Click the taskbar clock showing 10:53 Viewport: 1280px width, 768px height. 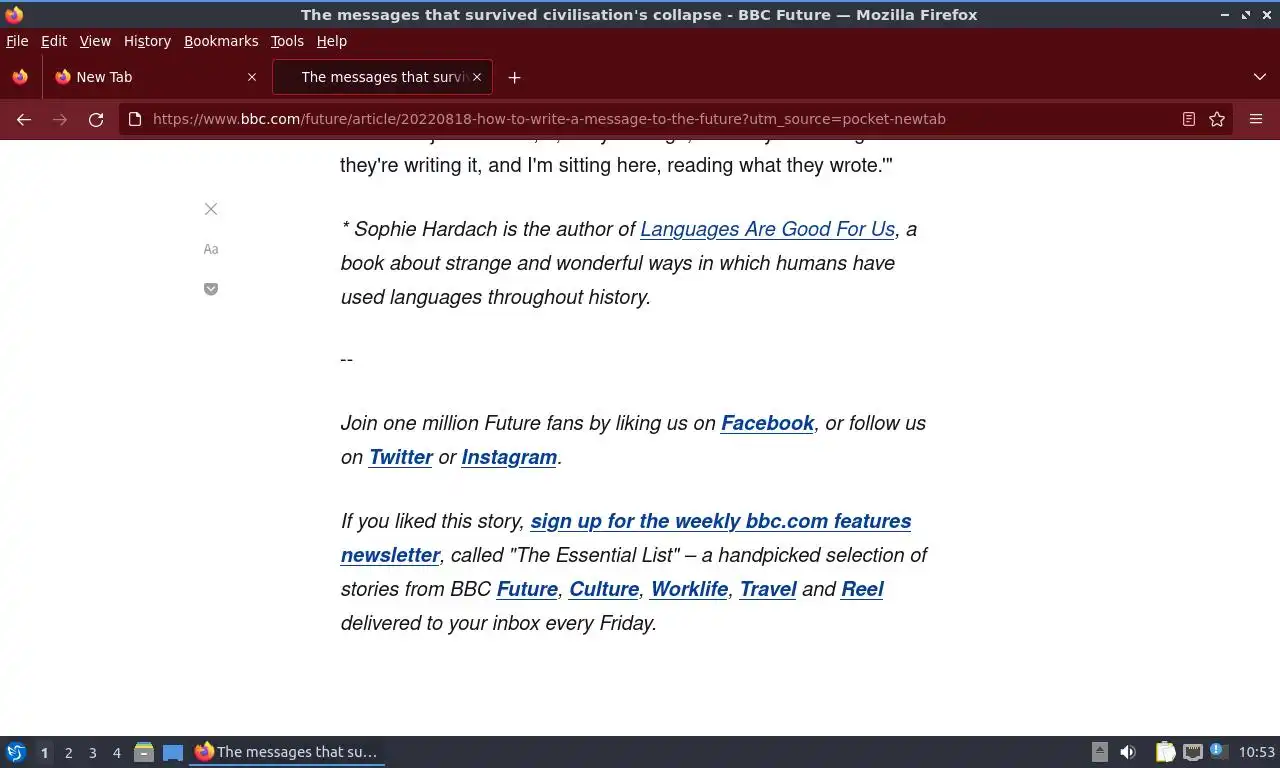point(1257,752)
